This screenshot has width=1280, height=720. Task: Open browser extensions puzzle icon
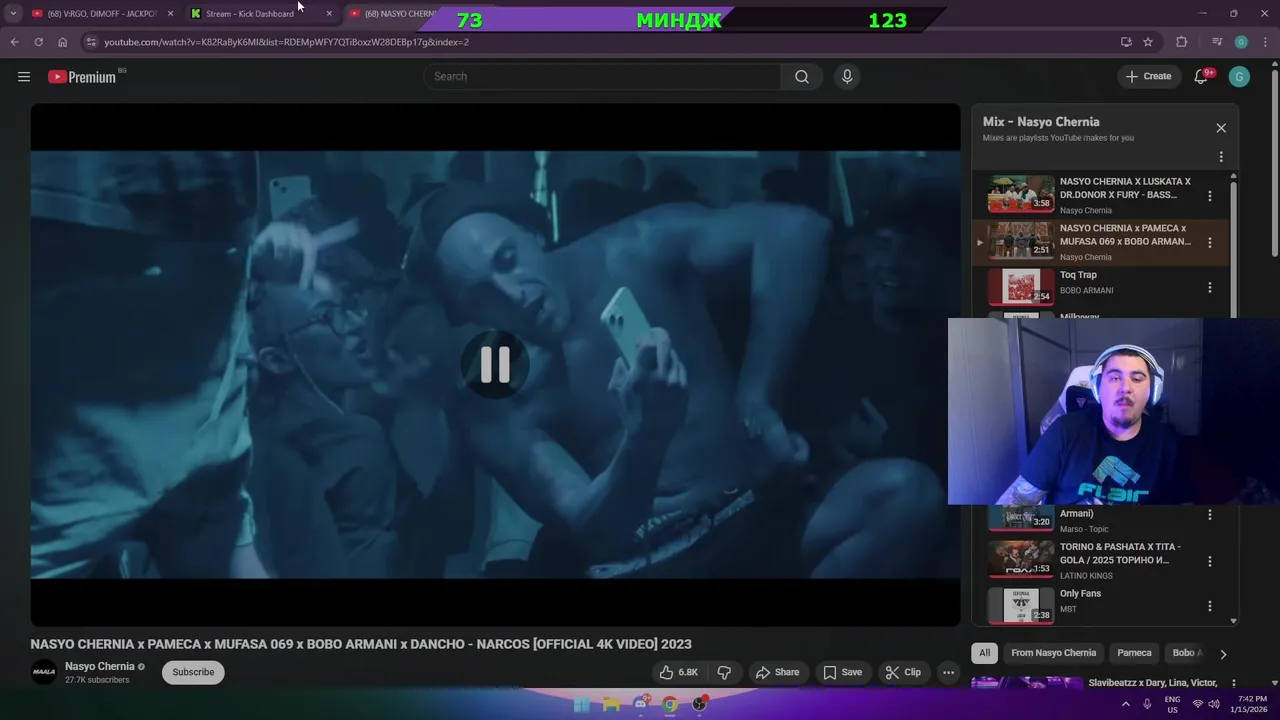(1182, 42)
